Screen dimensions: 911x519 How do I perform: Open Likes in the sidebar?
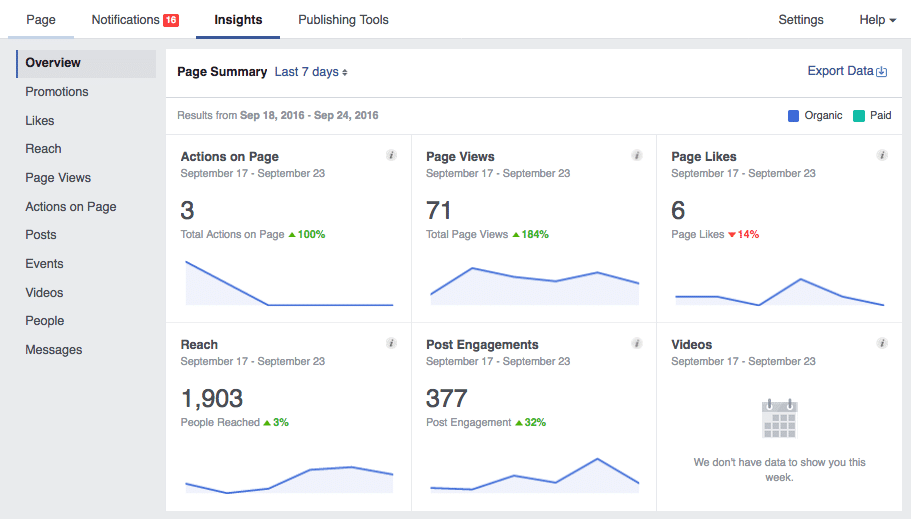(x=40, y=121)
